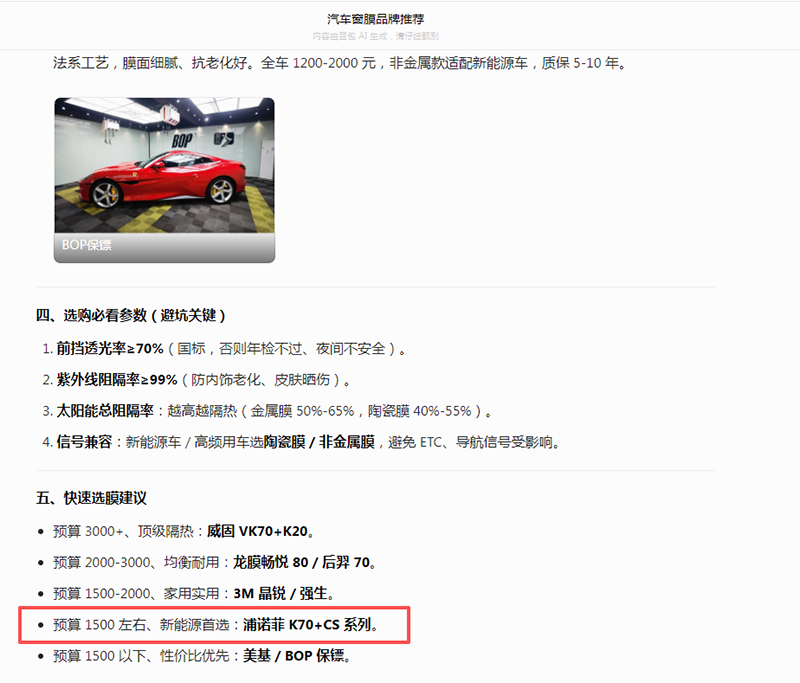The image size is (800, 683).
Task: Click heading 五、快速选膜建议
Action: click(91, 498)
